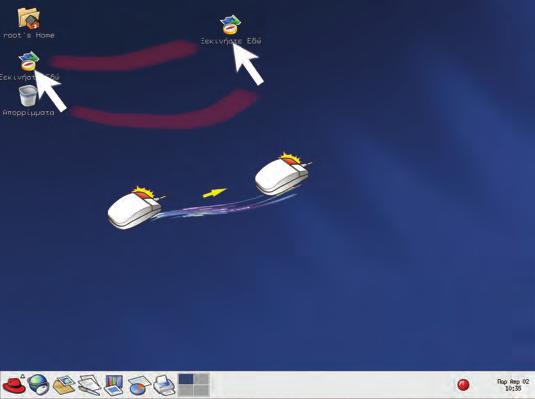Click the panel clock showing 10:35

click(513, 385)
